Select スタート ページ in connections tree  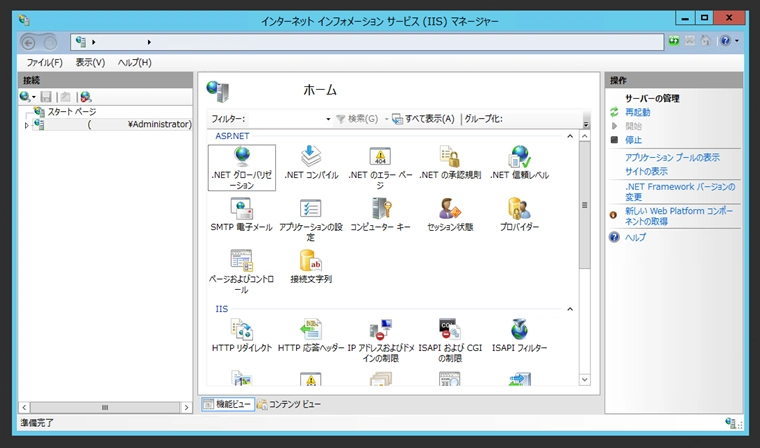(x=72, y=112)
